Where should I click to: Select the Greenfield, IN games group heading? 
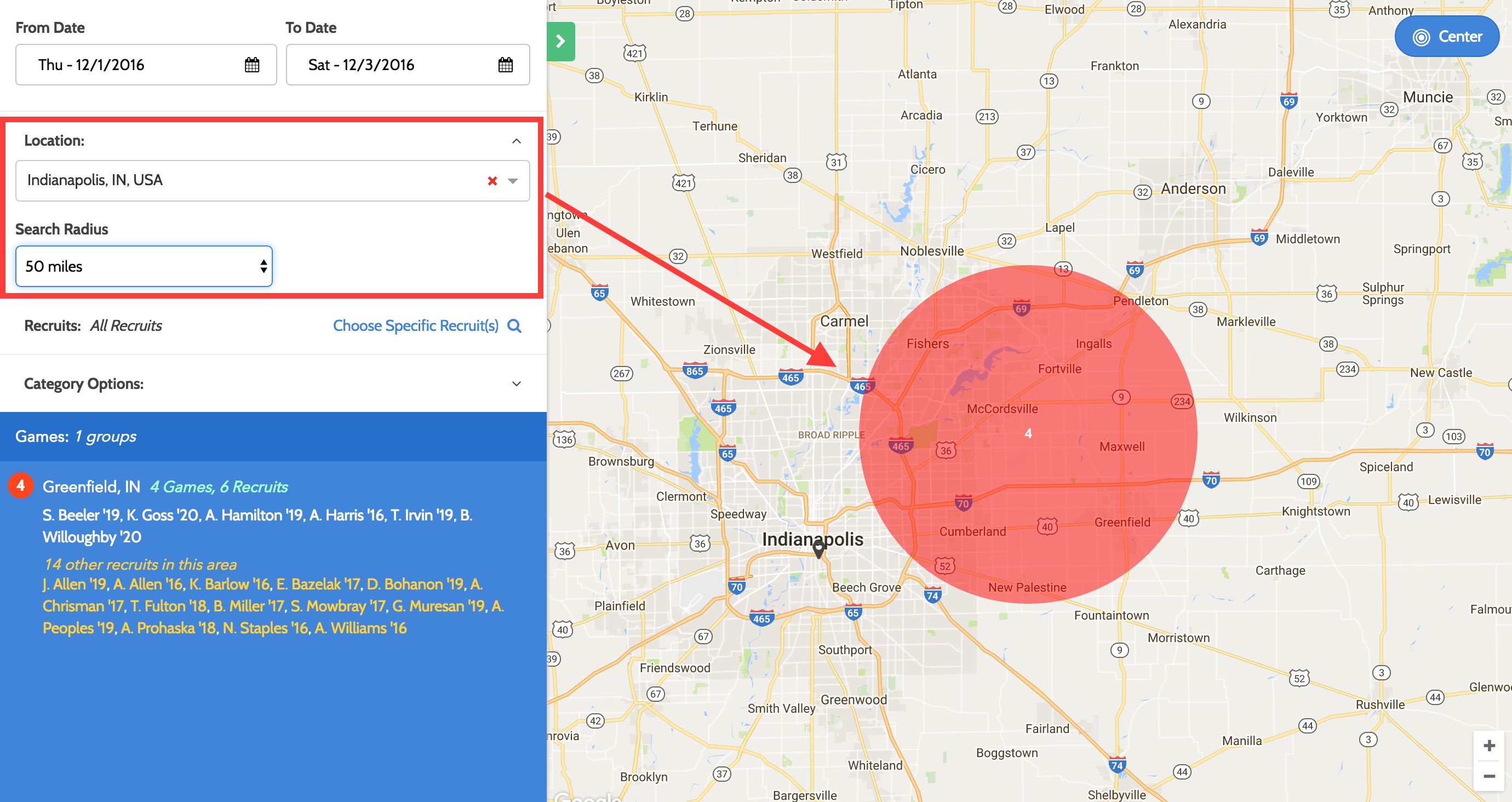[91, 486]
